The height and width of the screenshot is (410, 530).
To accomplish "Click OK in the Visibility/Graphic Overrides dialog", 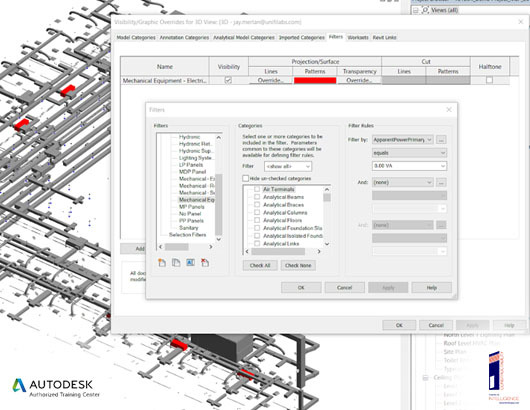I will coord(399,325).
